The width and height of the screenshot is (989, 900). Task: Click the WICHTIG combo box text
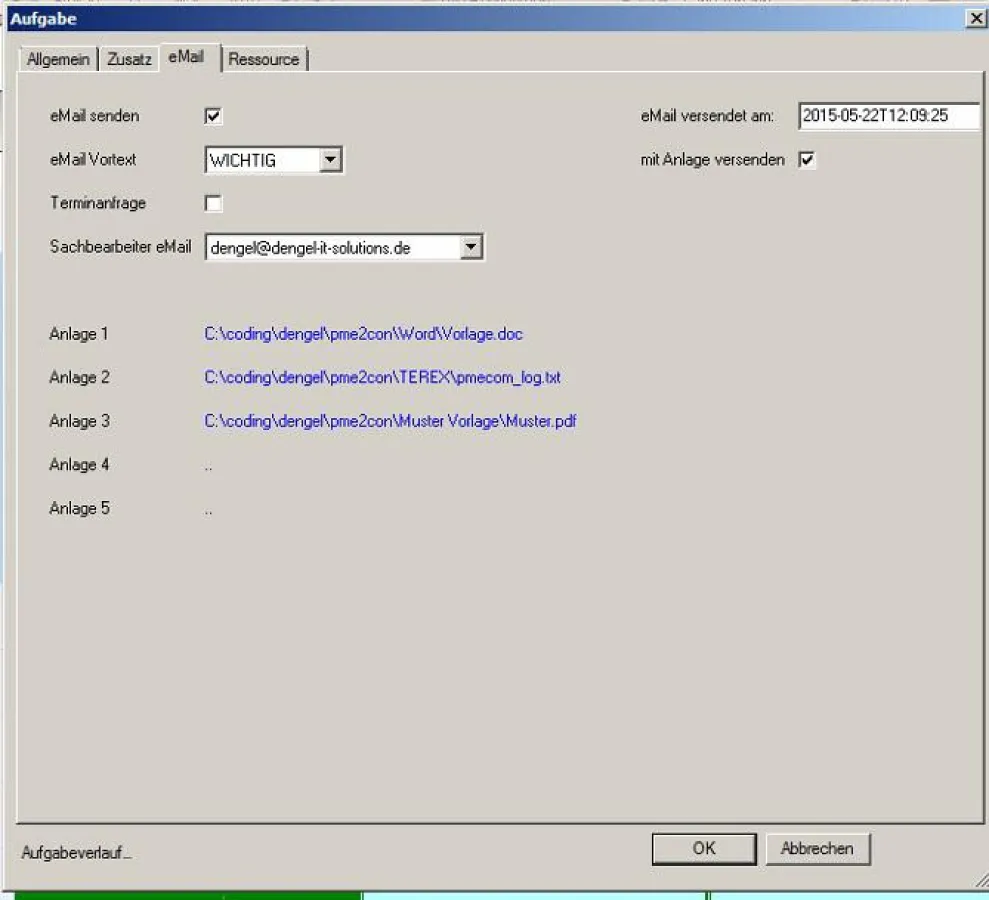(260, 160)
